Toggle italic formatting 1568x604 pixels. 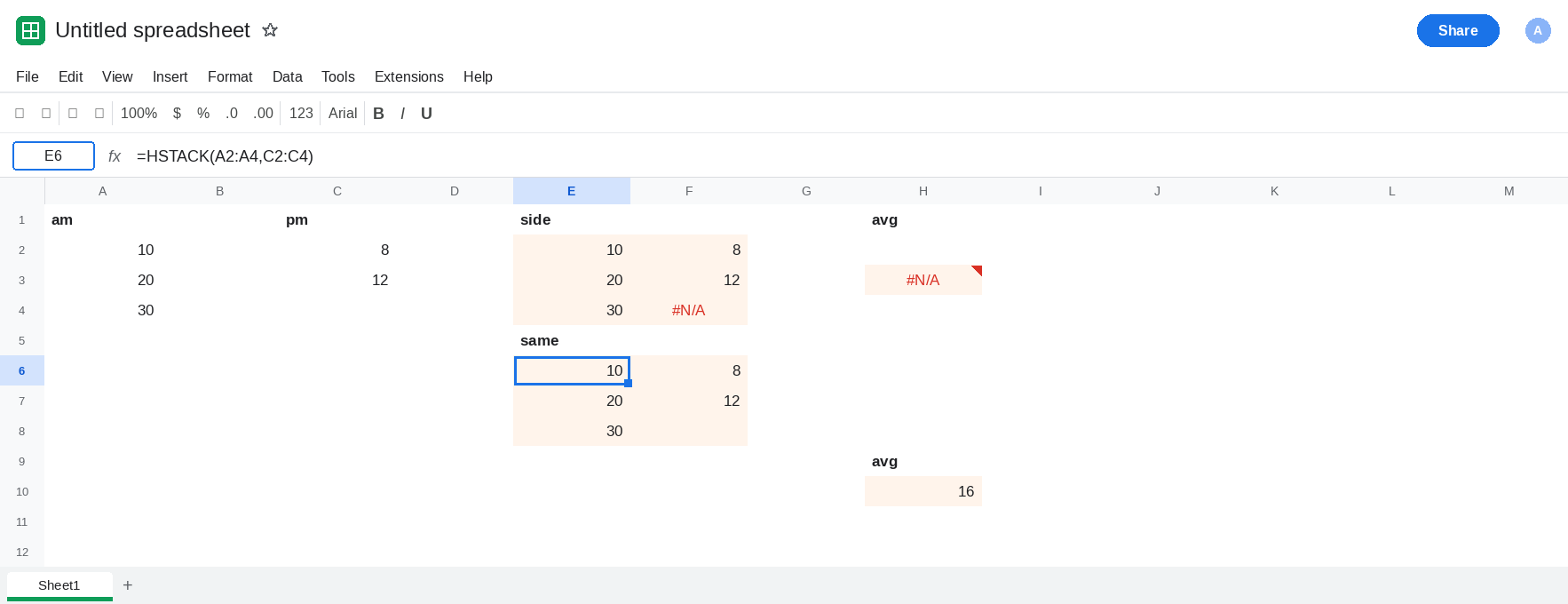coord(402,114)
